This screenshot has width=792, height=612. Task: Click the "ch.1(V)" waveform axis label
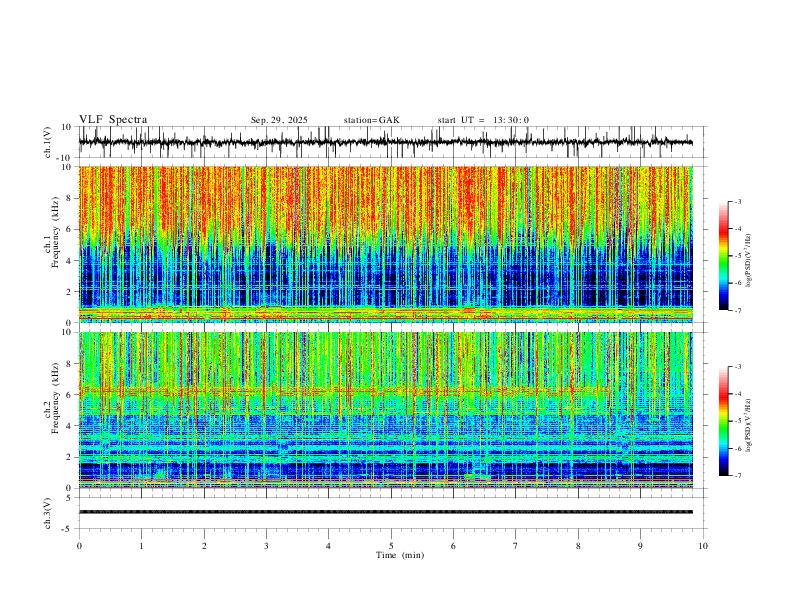(x=48, y=142)
